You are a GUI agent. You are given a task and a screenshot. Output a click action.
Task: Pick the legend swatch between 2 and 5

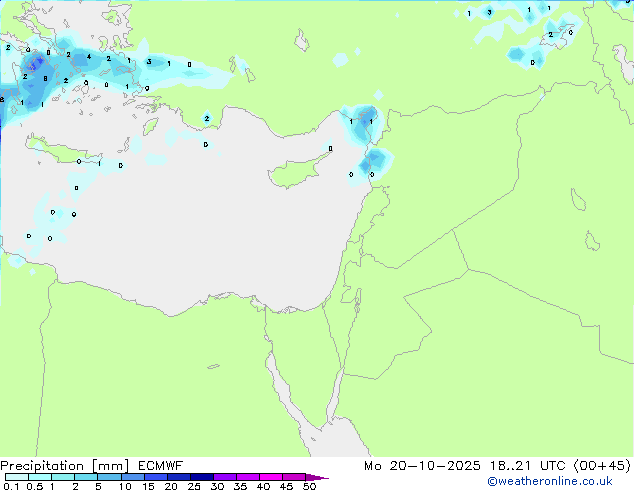click(87, 477)
